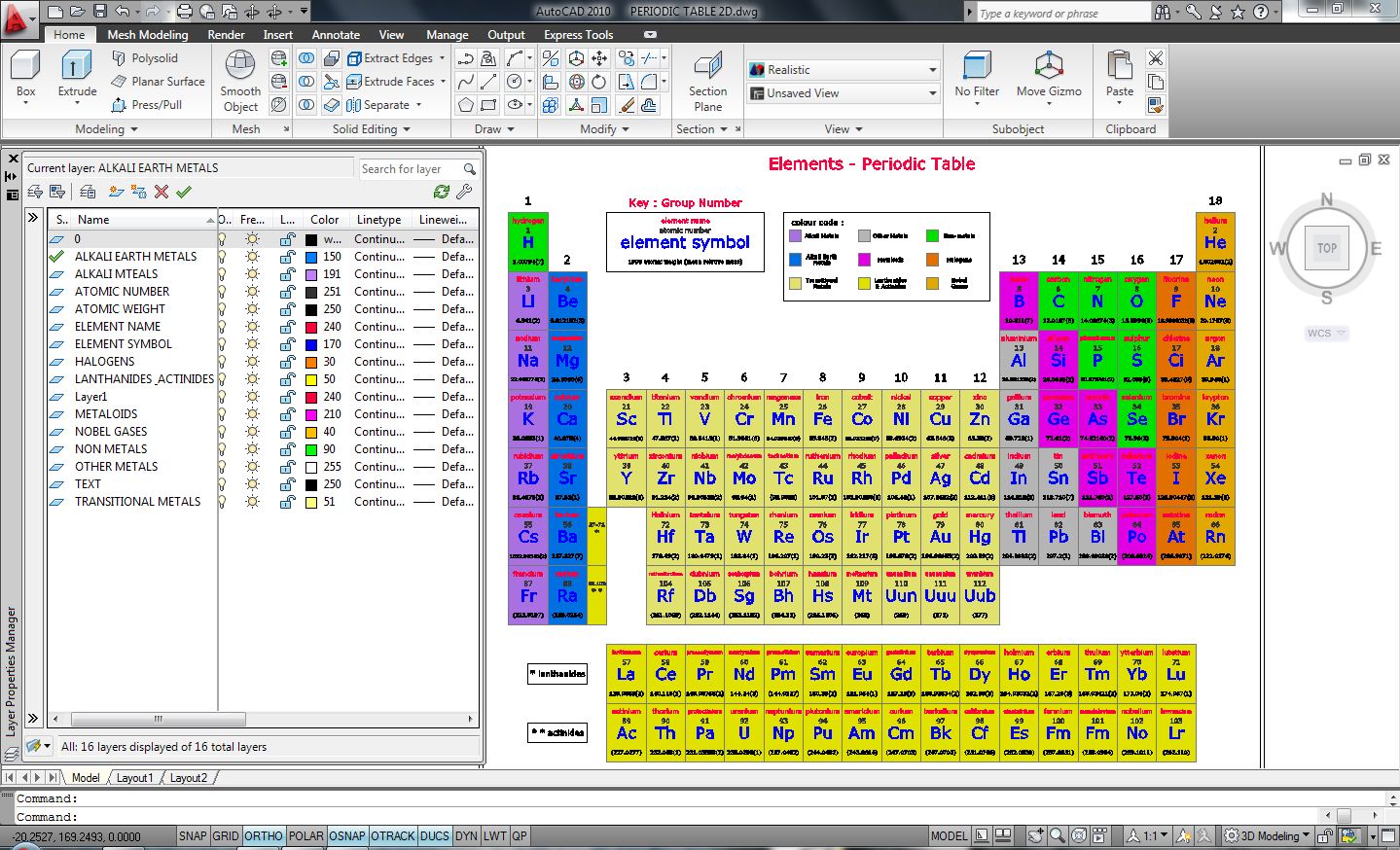Sort layers by the Name column header
The image size is (1400, 850).
point(144,220)
